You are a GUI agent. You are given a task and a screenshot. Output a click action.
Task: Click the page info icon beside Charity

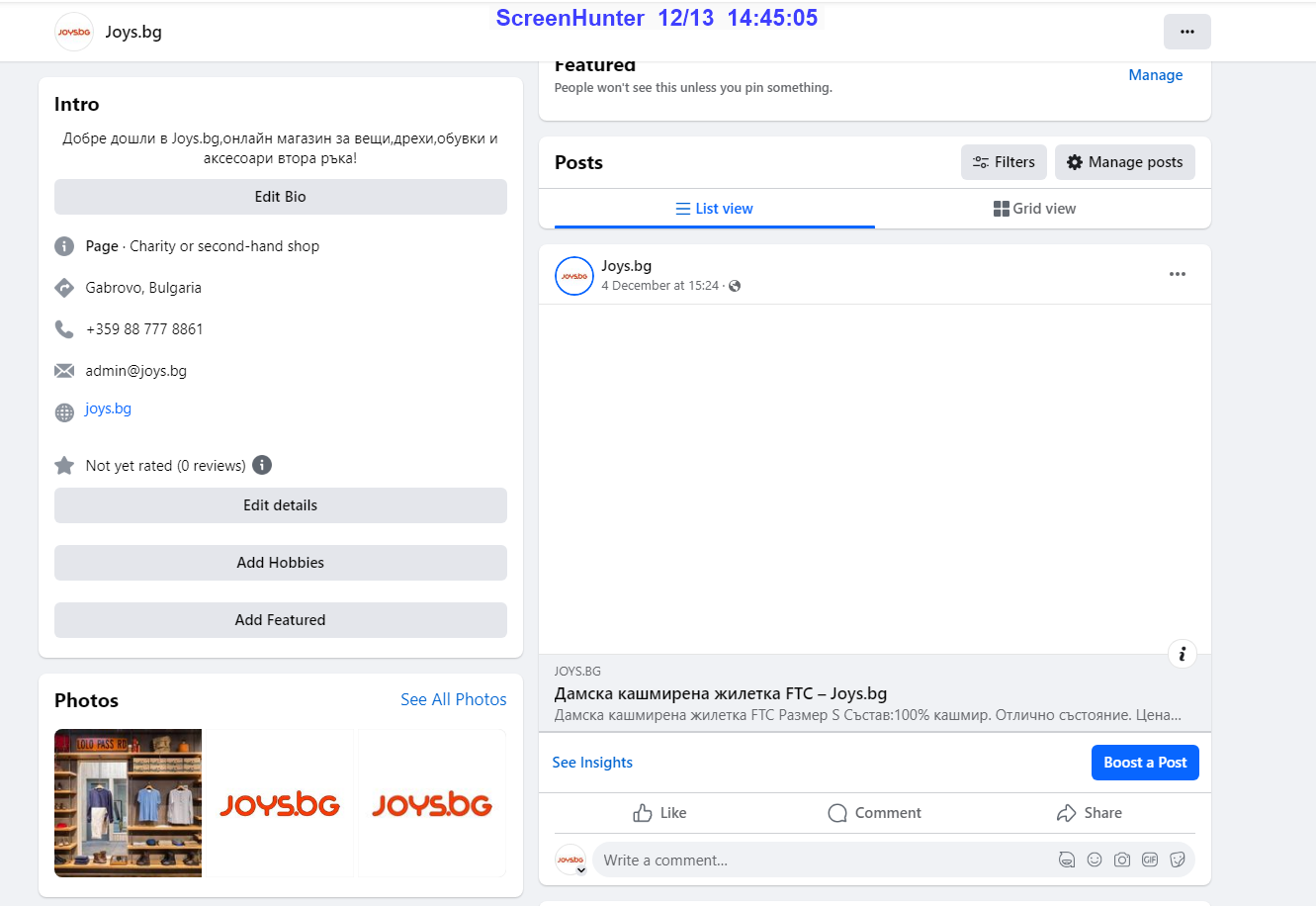[64, 246]
